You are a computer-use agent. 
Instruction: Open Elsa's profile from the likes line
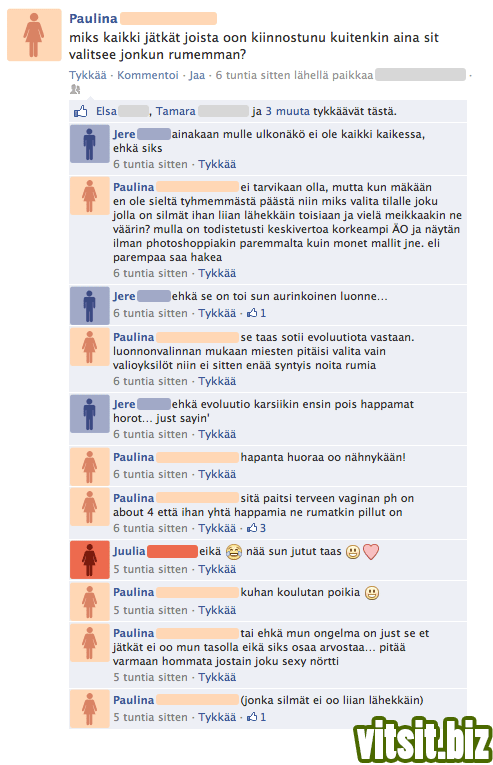coord(106,111)
